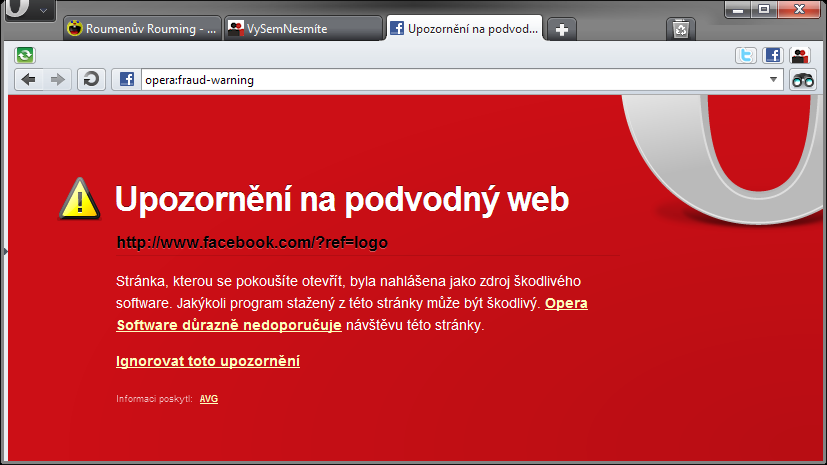
Task: Open a new tab with plus button
Action: click(562, 29)
